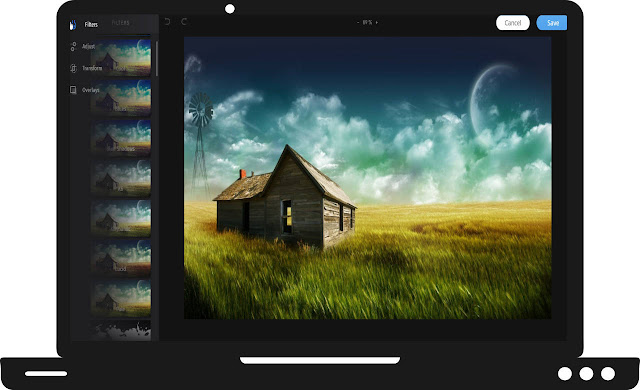
Task: Click the farmhouse photo on the canvas
Action: (x=367, y=178)
